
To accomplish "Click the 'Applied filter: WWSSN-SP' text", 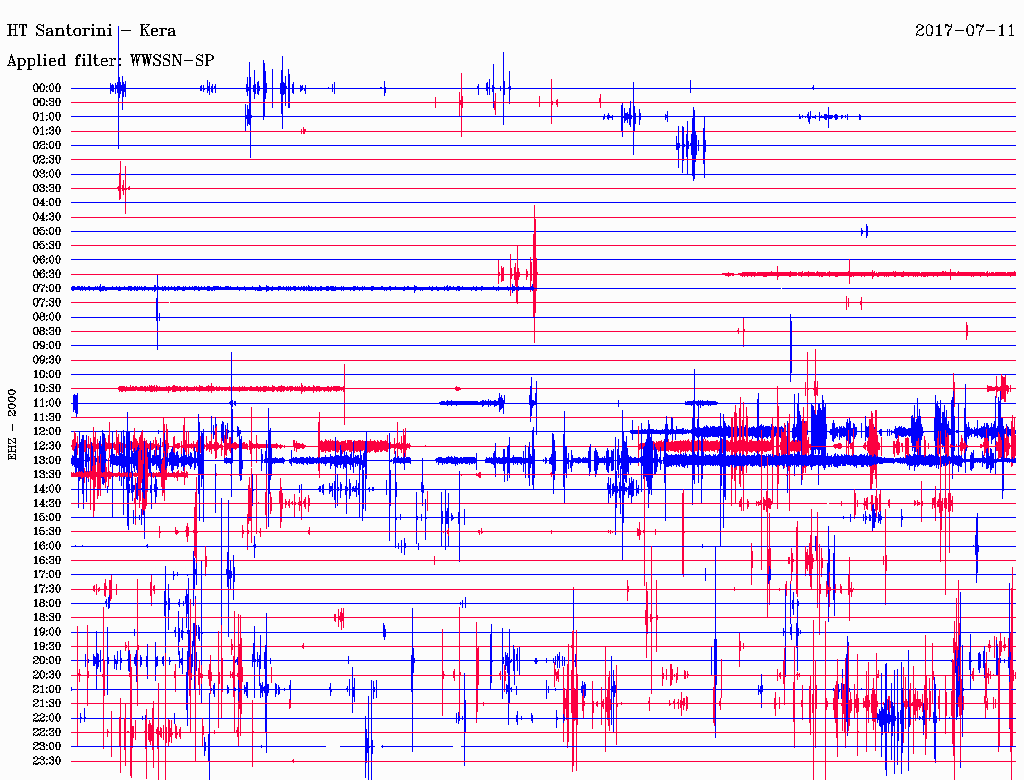I will click(110, 61).
